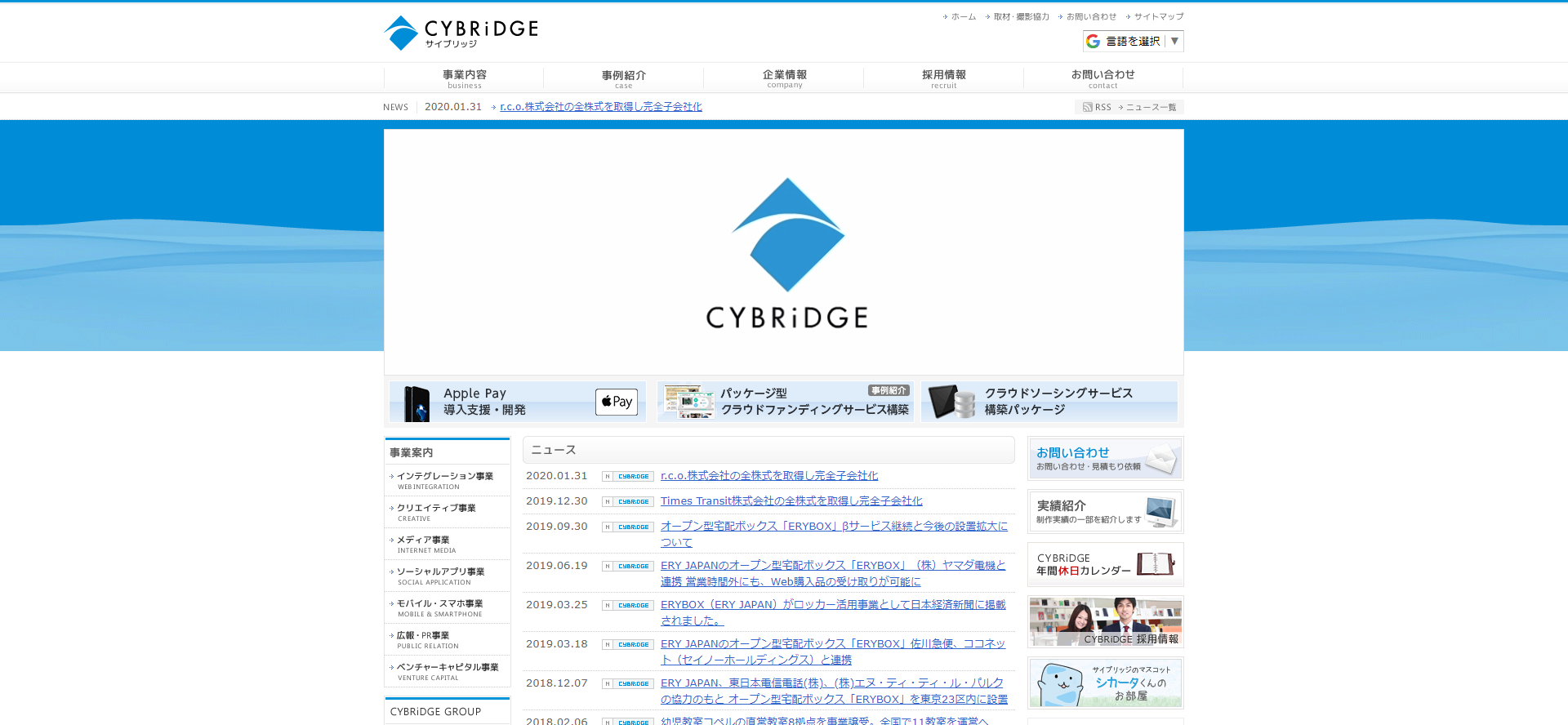Open 採用情報 recruit menu
The image size is (1568, 725).
click(943, 78)
